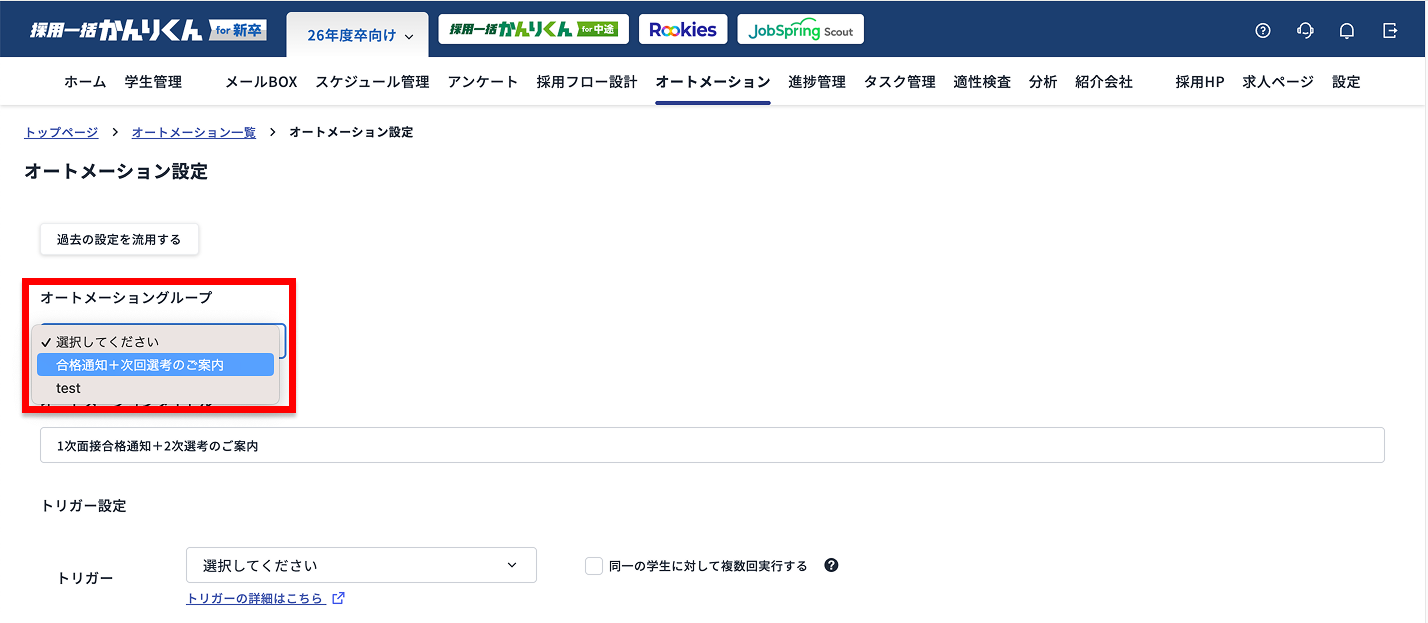Open the Rookies service icon
This screenshot has width=1428, height=623.
(683, 29)
